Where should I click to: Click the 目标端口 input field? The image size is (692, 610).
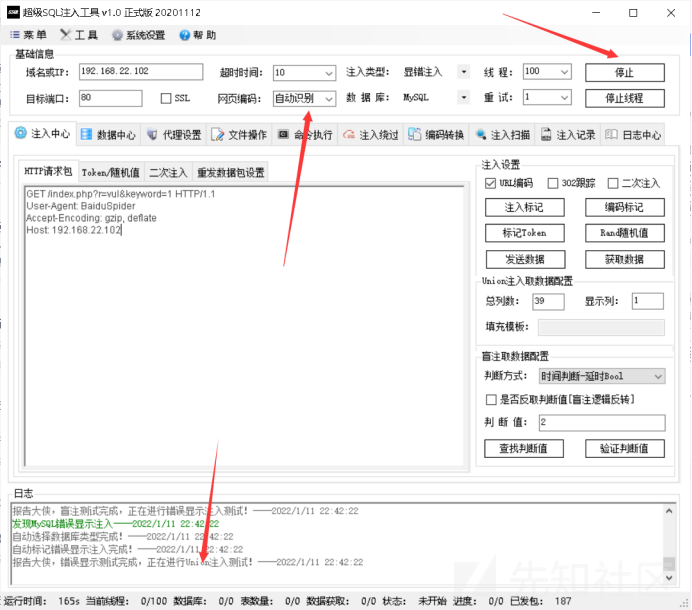(111, 98)
